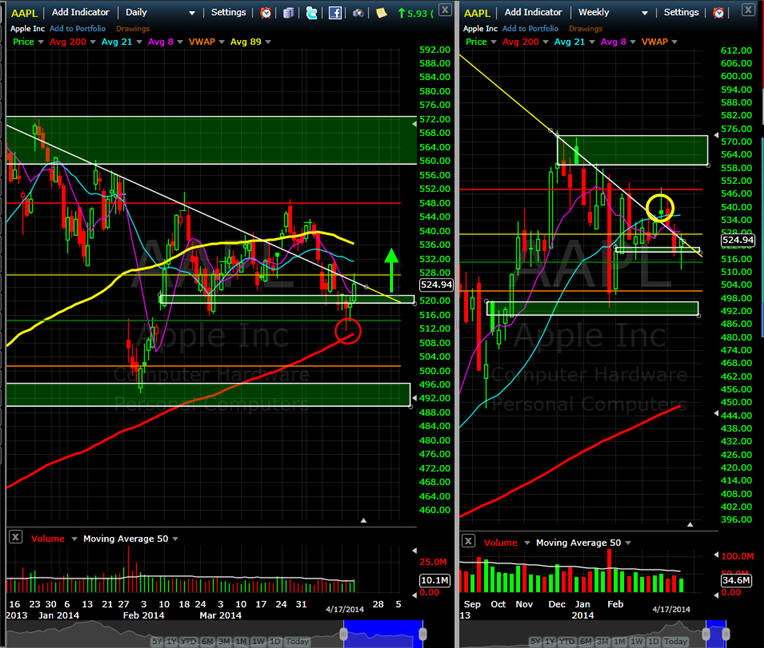Open Volume dropdown in Daily volume pane

75,539
